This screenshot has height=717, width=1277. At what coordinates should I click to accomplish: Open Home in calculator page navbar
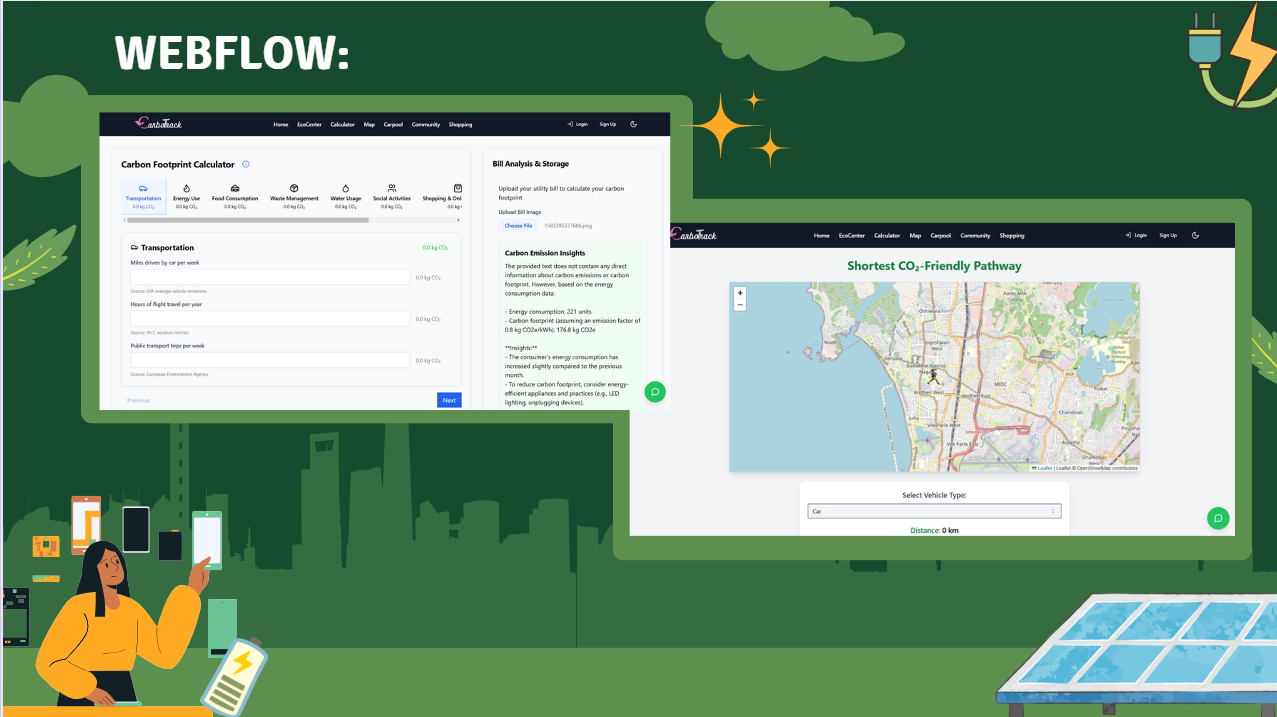(x=281, y=125)
